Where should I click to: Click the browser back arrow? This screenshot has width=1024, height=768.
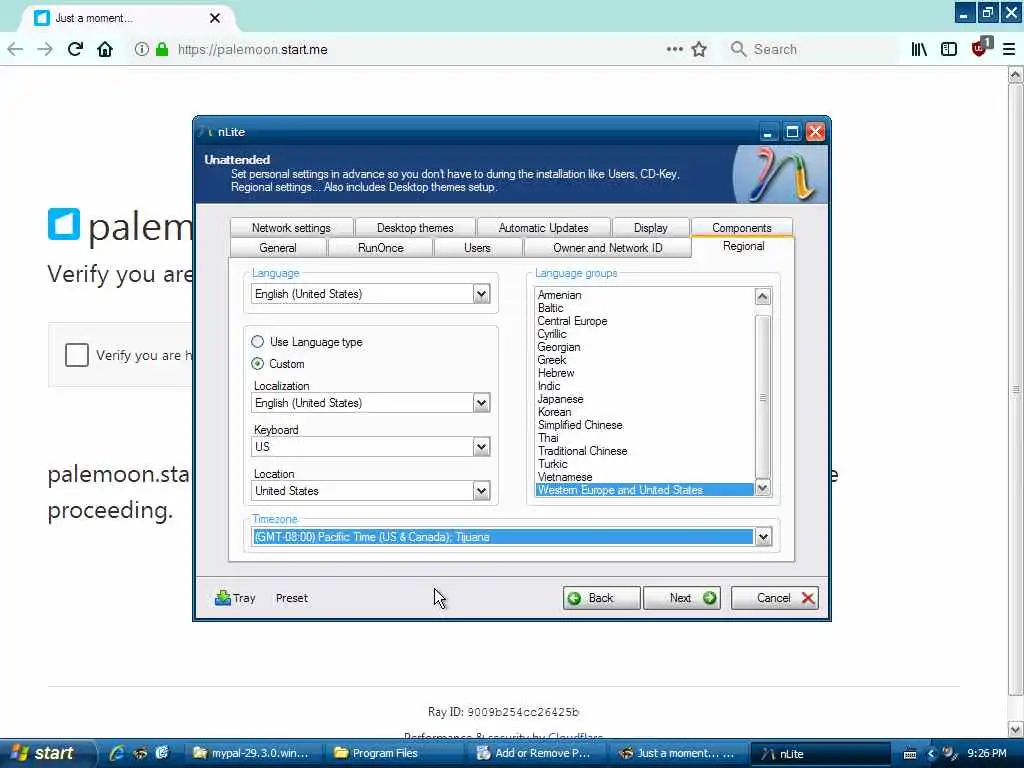click(15, 49)
